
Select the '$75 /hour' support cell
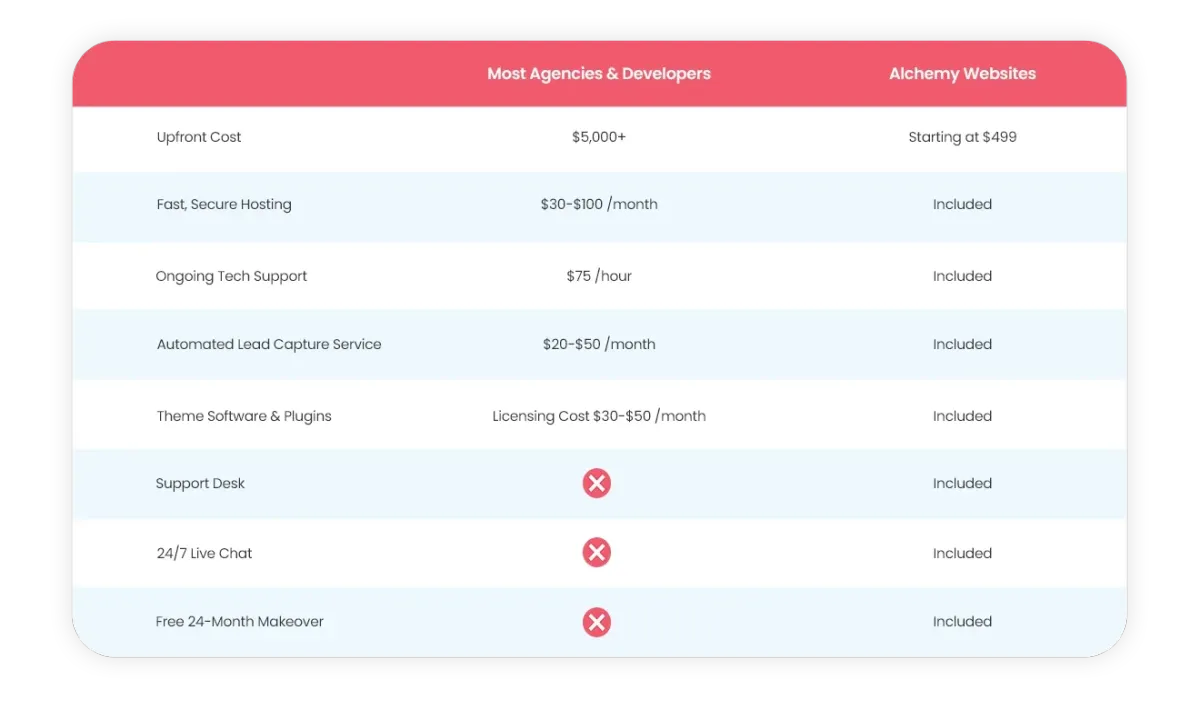tap(599, 276)
